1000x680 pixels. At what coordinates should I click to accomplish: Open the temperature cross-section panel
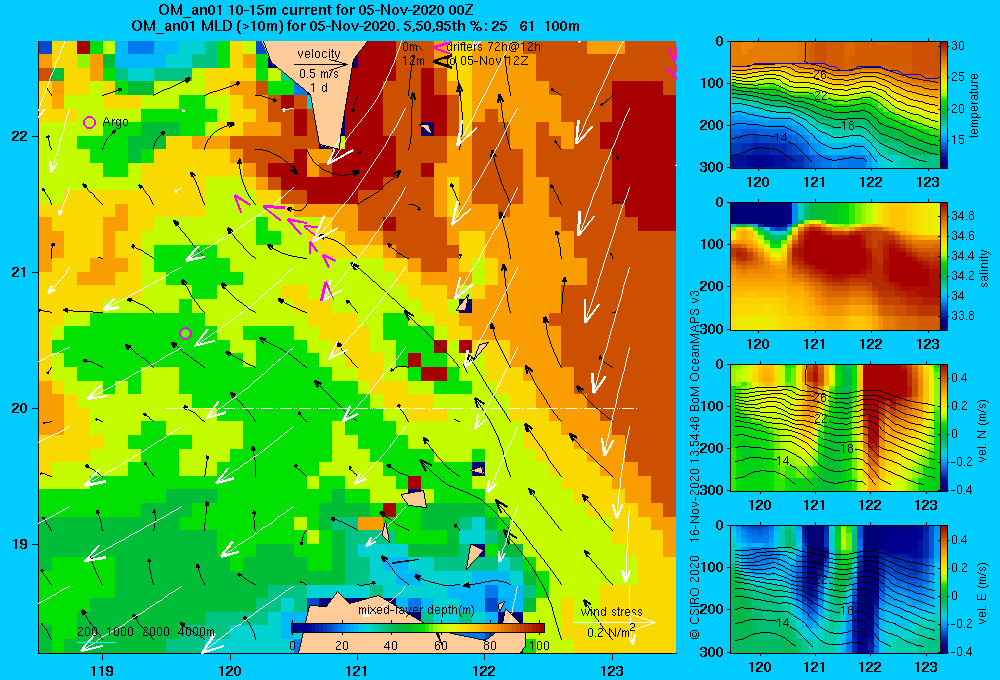click(x=834, y=105)
